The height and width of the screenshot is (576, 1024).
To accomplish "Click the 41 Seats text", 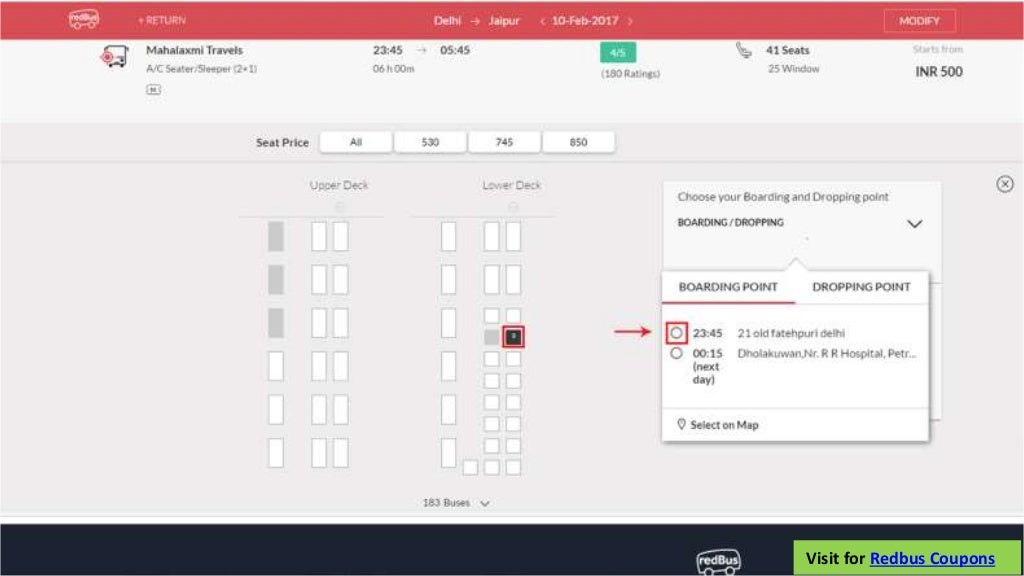I will click(788, 50).
